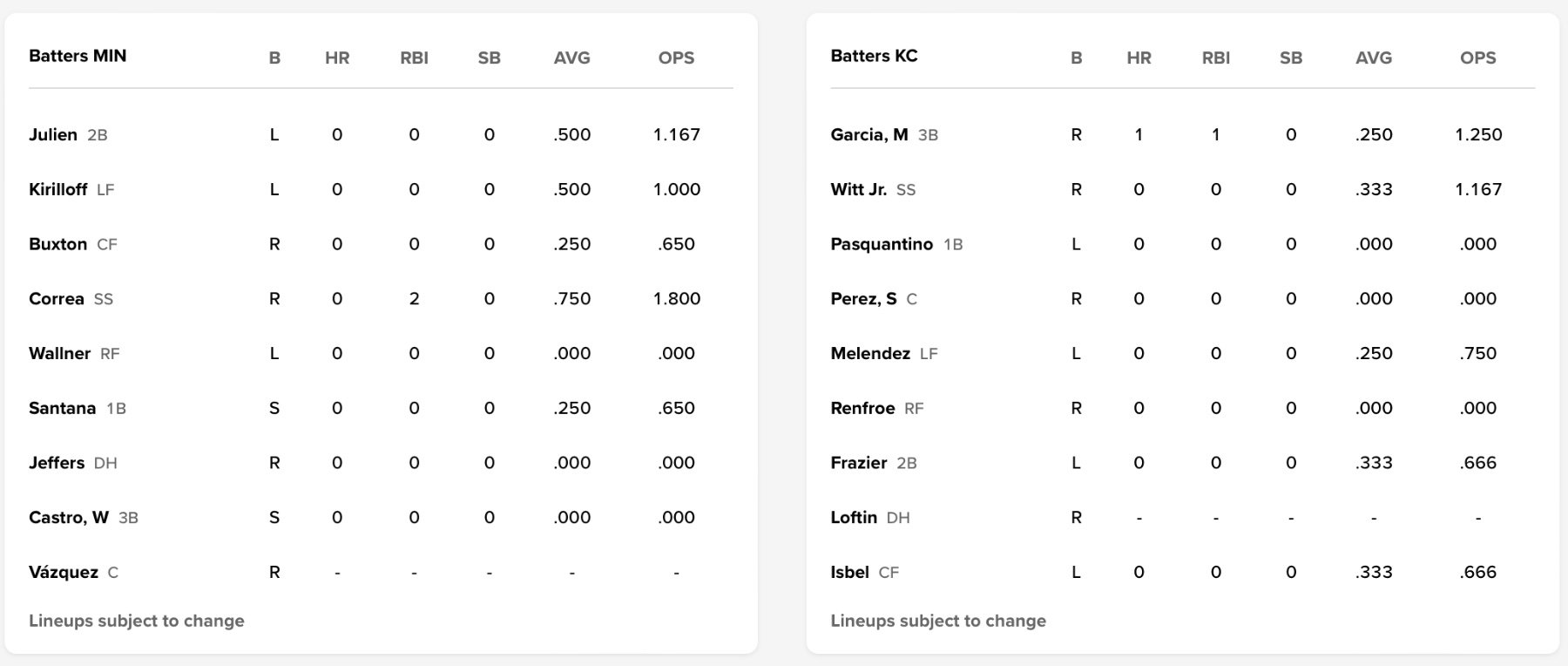The height and width of the screenshot is (666, 1568).
Task: Open Isbel player profile link
Action: click(849, 573)
